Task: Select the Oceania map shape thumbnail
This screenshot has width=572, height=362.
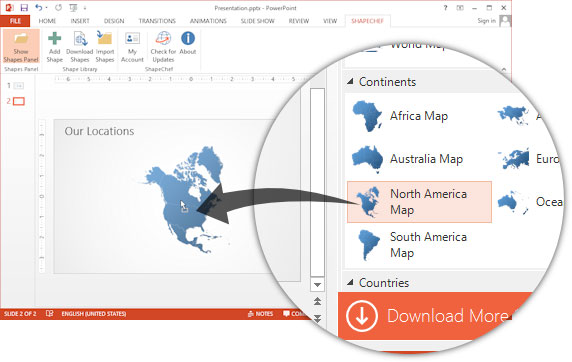Action: pos(513,202)
